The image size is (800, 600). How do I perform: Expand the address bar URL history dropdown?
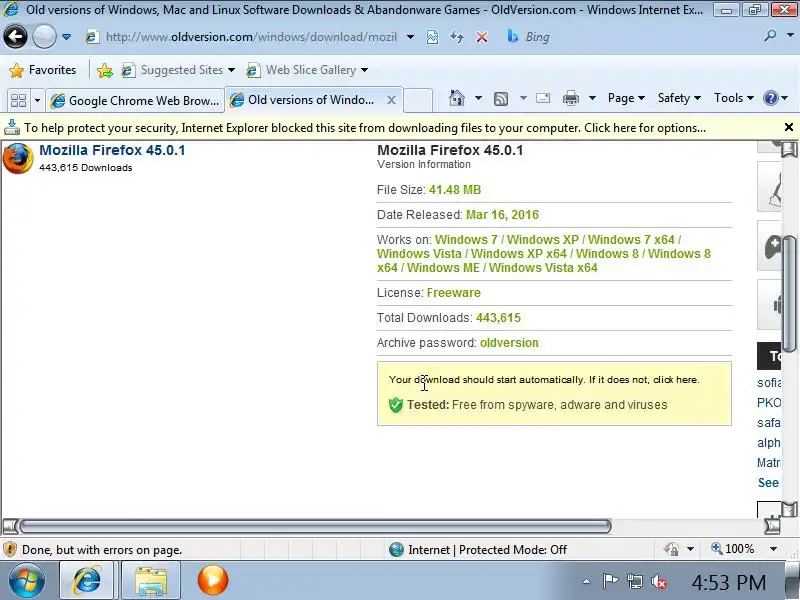pyautogui.click(x=410, y=37)
